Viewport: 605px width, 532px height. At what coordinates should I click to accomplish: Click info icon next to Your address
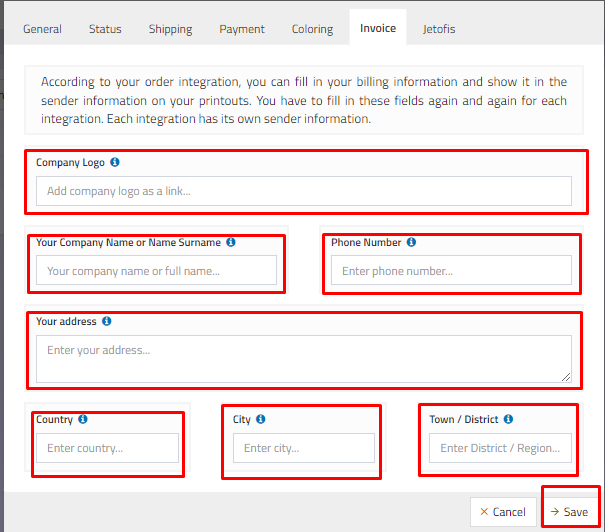[107, 322]
